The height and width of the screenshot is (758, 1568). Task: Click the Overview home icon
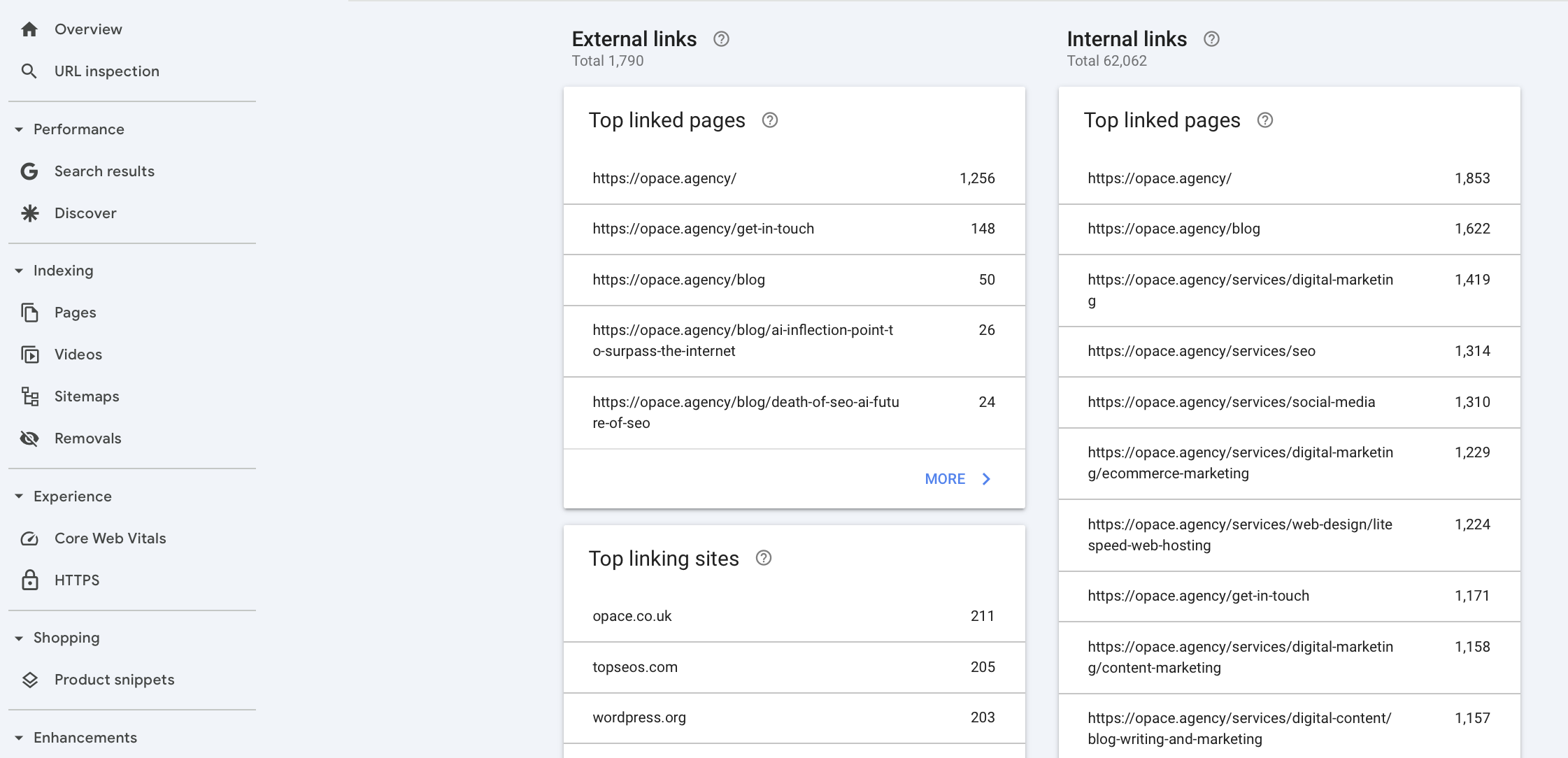click(29, 29)
